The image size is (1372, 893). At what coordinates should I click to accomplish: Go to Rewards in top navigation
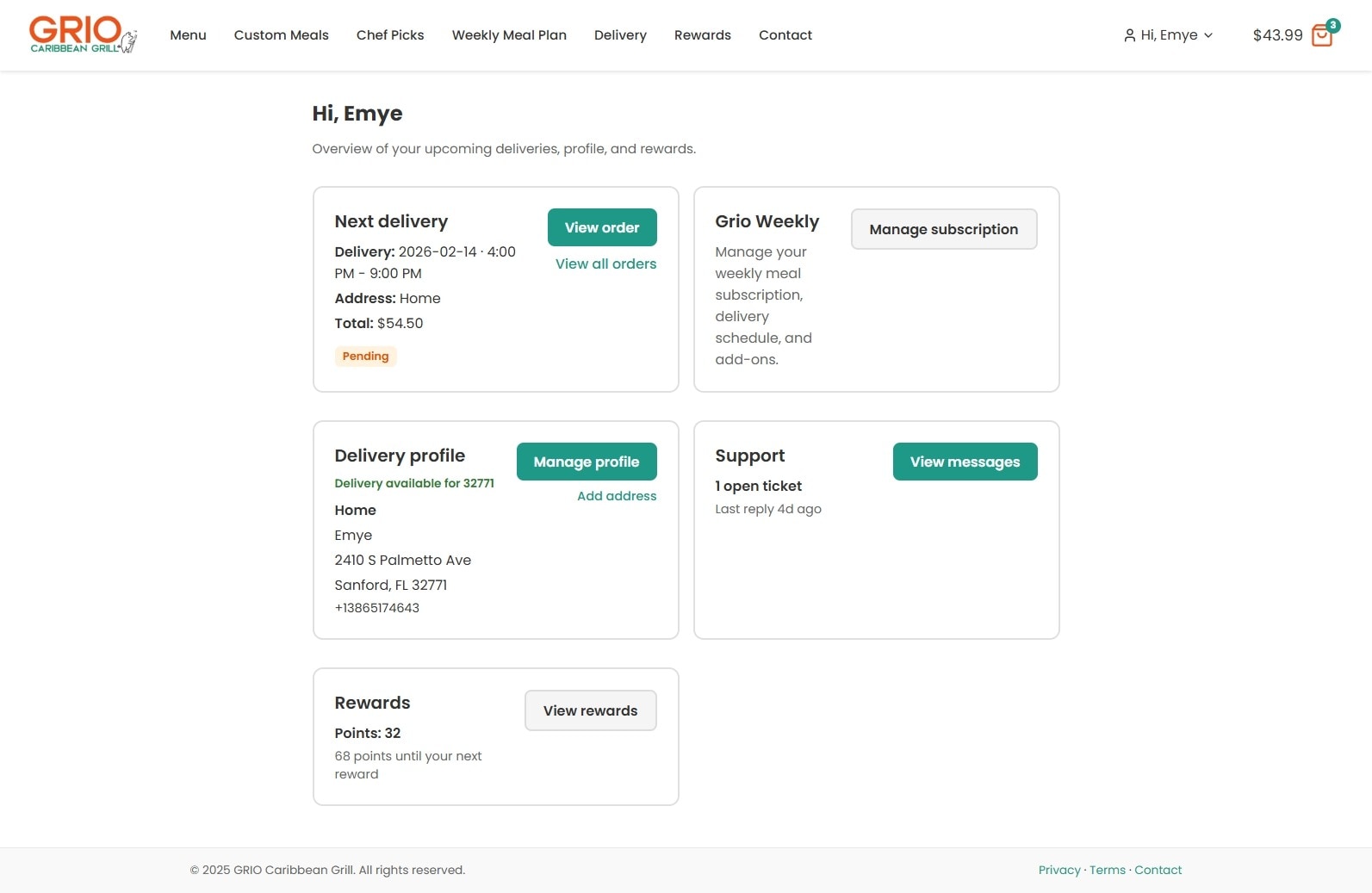click(x=702, y=35)
